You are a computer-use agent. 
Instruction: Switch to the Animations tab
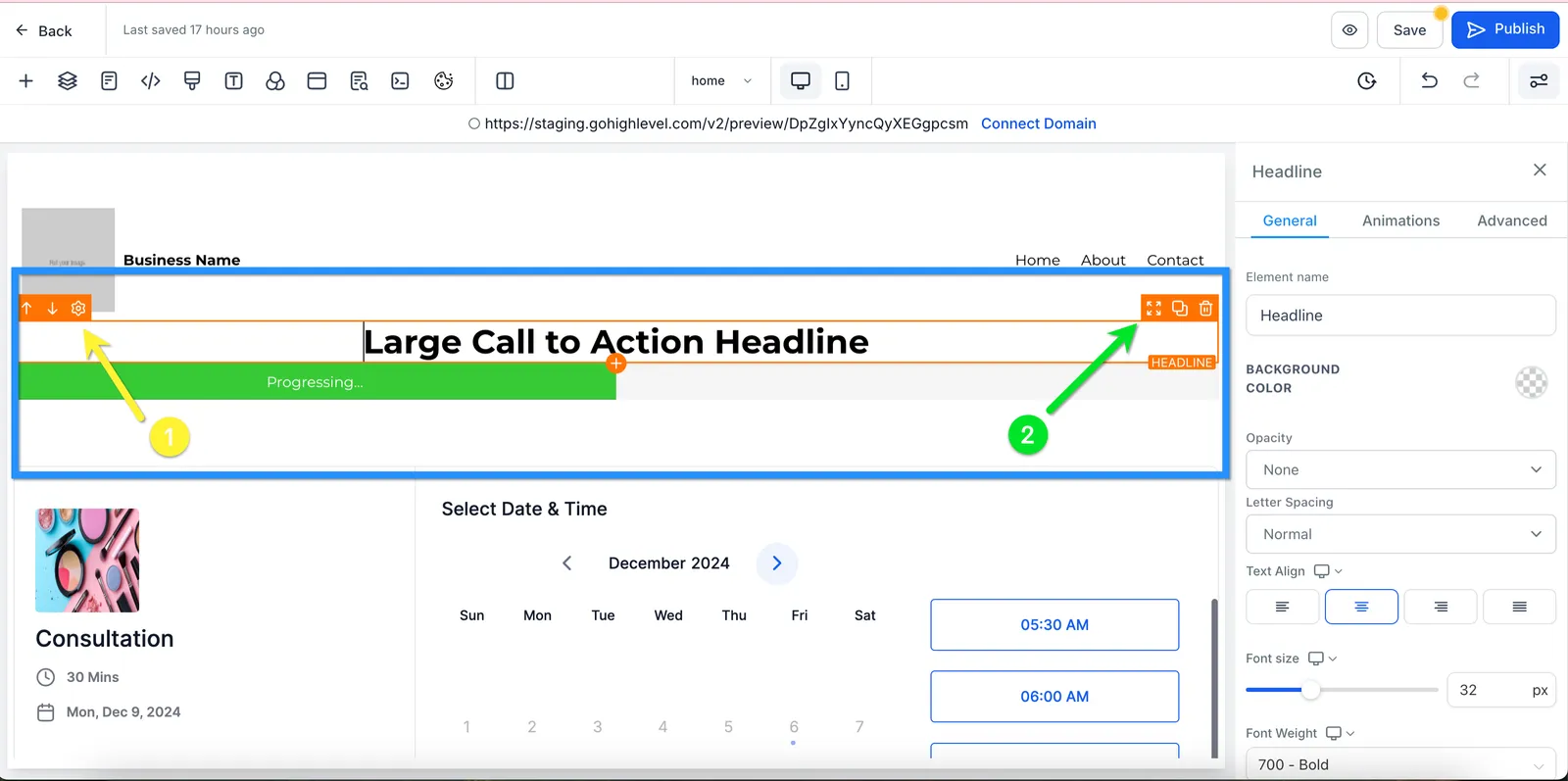pos(1400,220)
